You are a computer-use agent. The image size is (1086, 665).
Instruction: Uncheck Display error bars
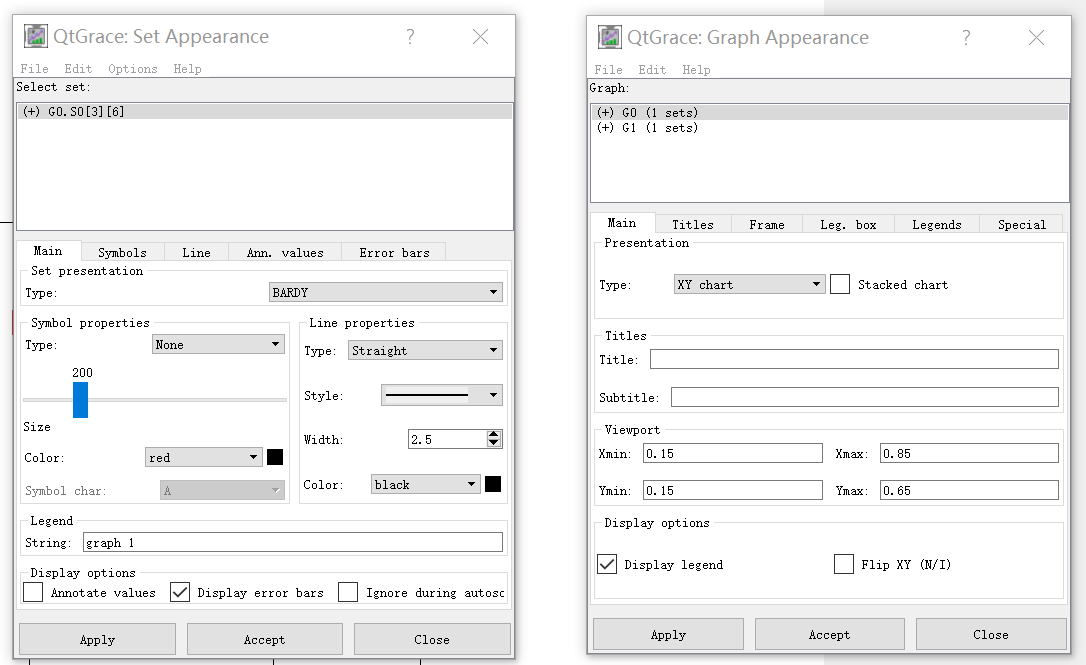pos(181,591)
